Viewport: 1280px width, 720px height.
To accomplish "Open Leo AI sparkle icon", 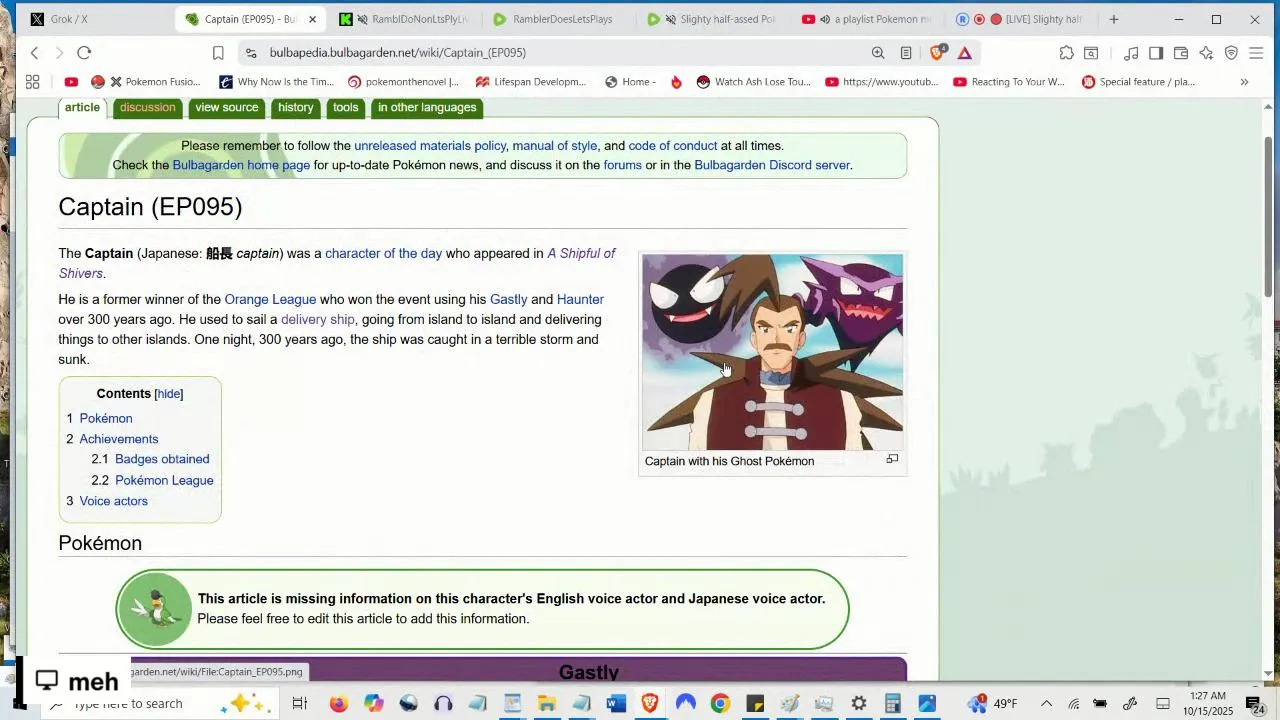I will [x=1206, y=53].
